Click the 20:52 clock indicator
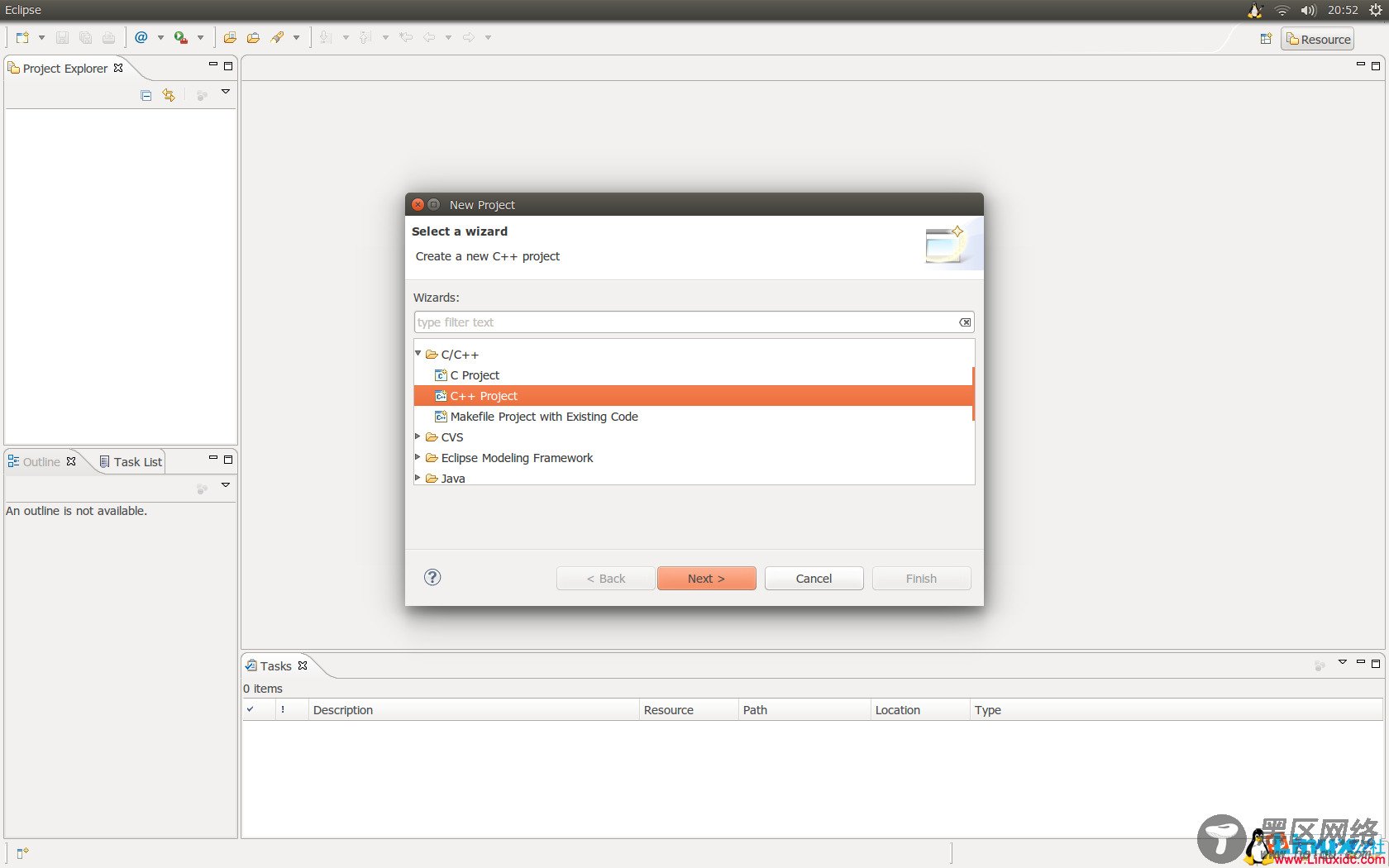Screen dimensions: 1389x868 1343,10
